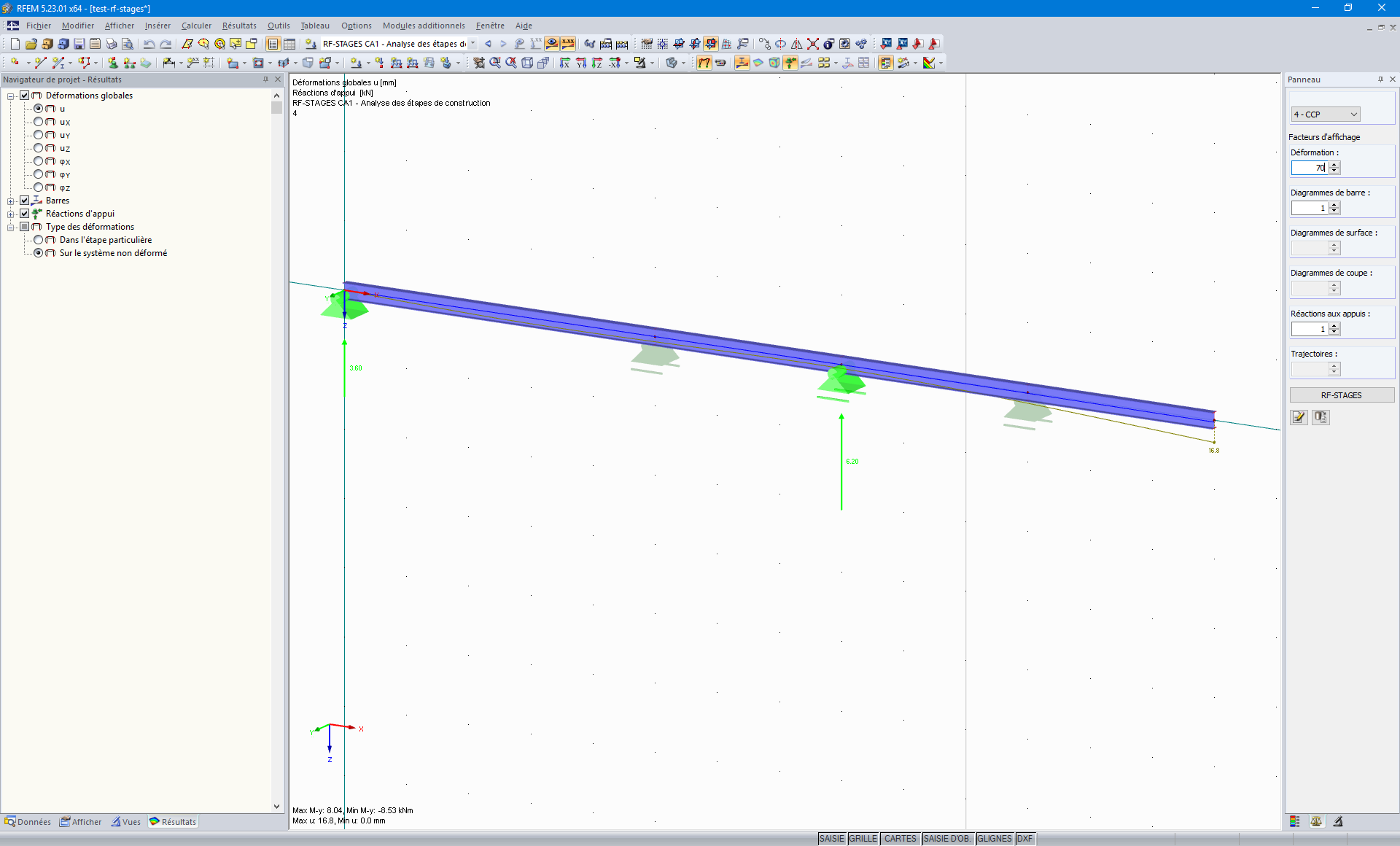Image resolution: width=1400 pixels, height=846 pixels.
Task: Click previous load case arrow
Action: click(489, 44)
